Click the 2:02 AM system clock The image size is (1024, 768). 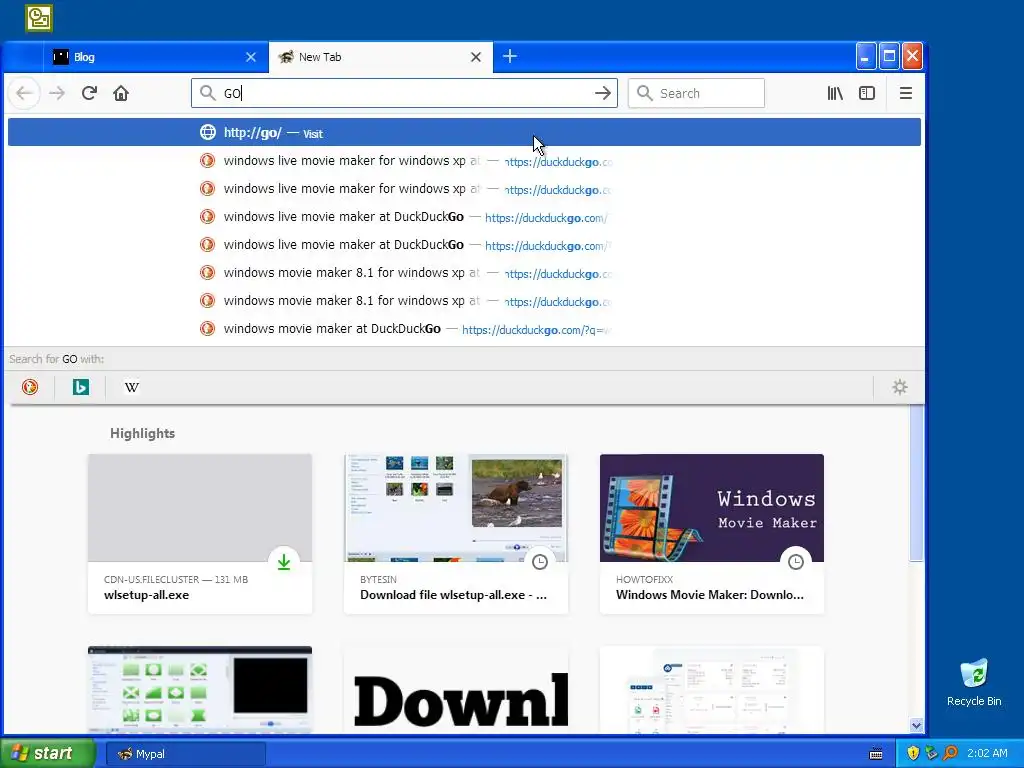click(x=987, y=753)
